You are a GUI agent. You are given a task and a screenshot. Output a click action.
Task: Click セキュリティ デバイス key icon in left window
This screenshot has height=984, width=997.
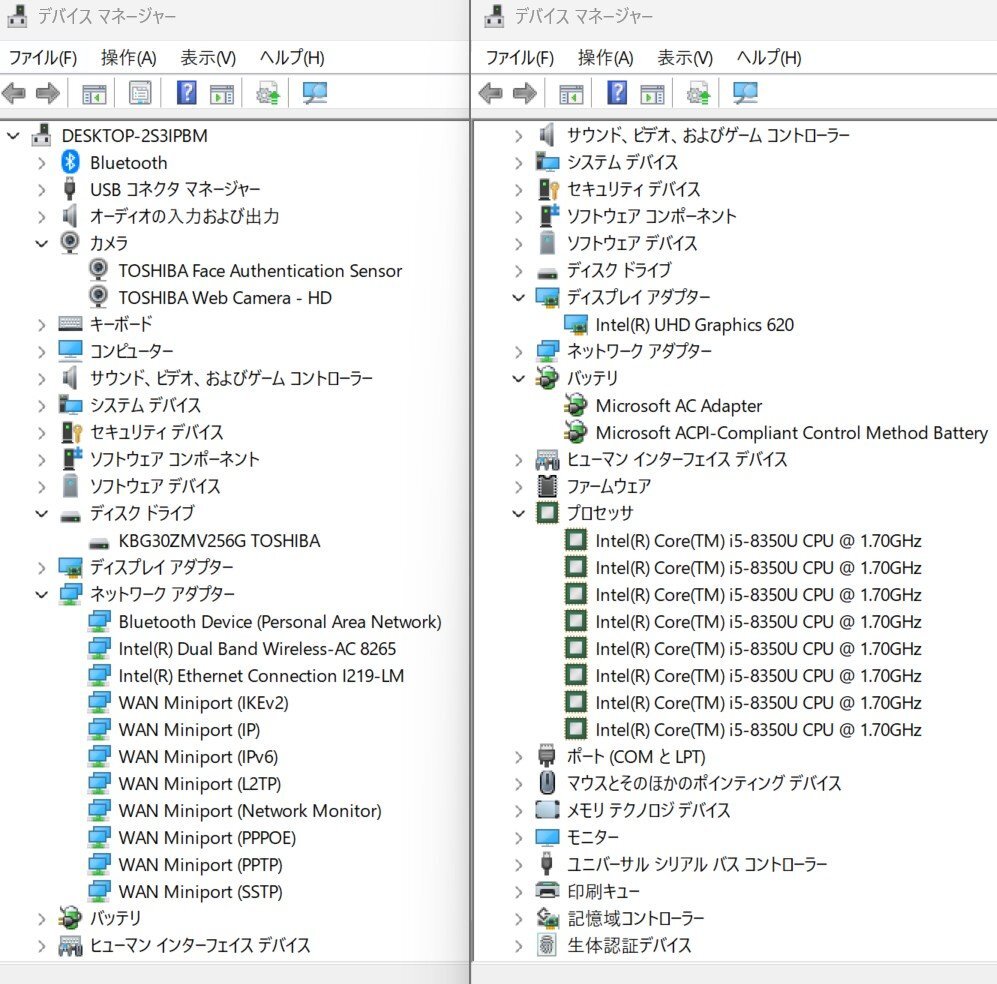71,432
